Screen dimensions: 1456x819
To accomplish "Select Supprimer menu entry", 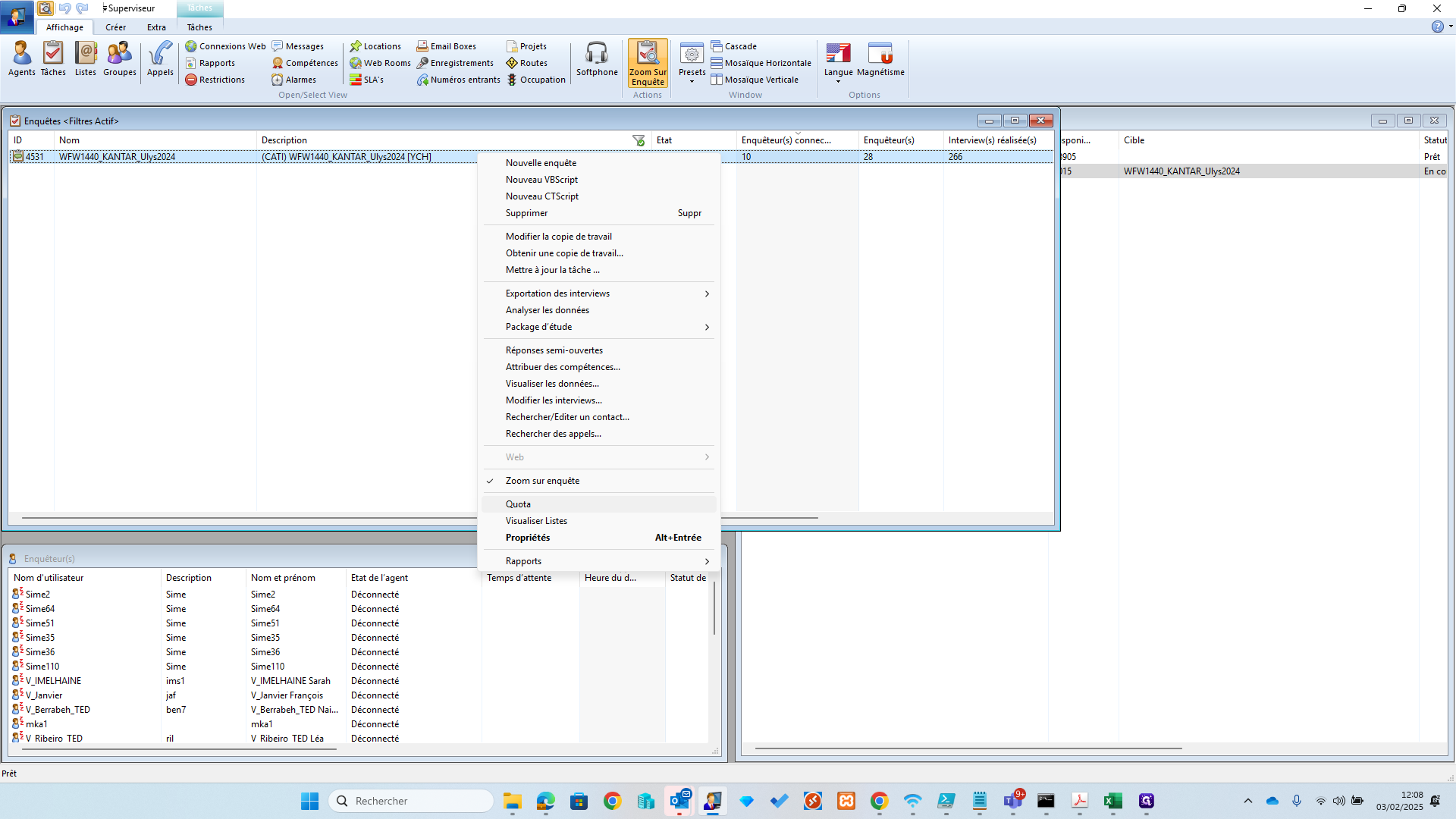I will point(598,213).
